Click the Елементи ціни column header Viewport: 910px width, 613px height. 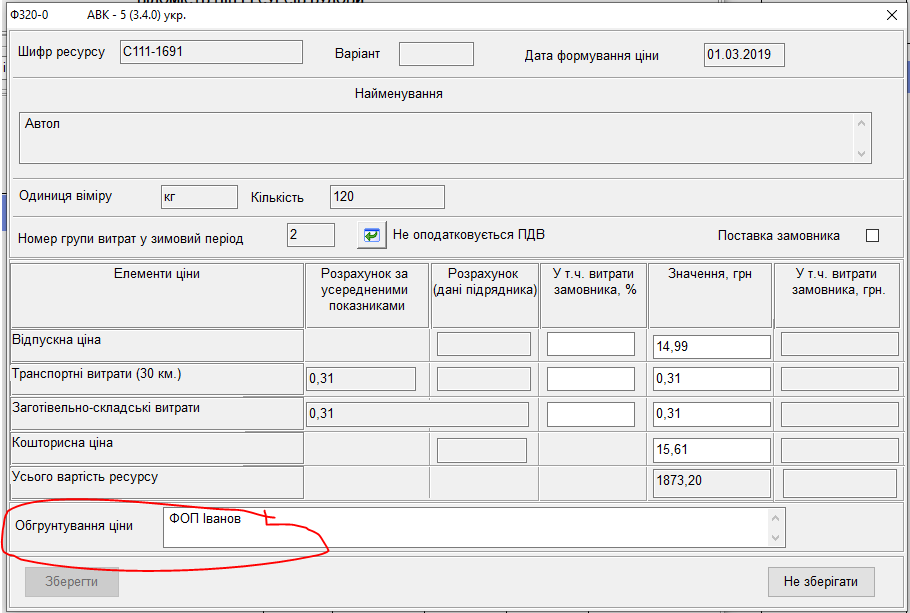point(157,296)
